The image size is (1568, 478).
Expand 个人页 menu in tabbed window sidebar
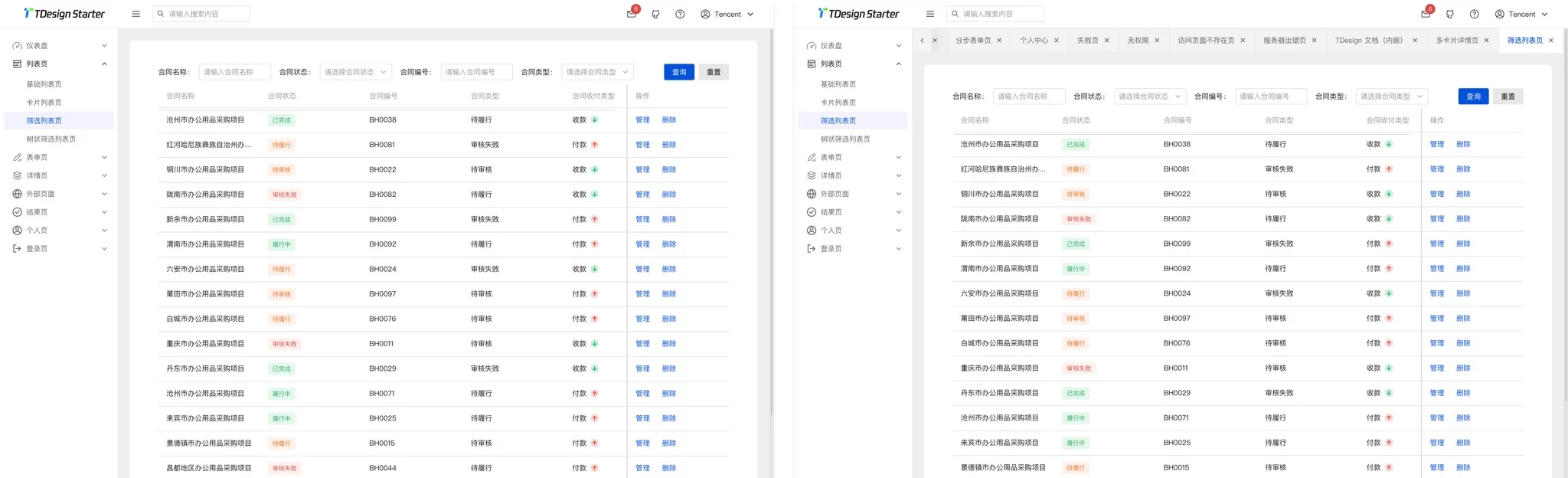(x=853, y=231)
